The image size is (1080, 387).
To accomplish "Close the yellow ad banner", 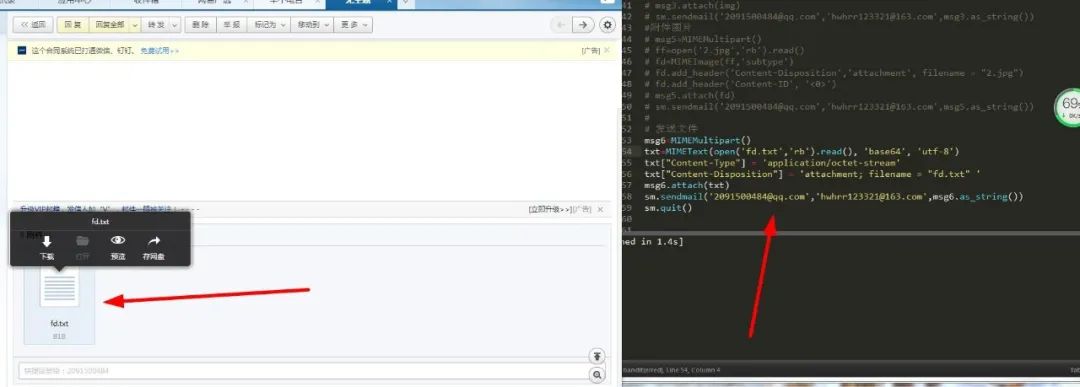I will pyautogui.click(x=607, y=50).
